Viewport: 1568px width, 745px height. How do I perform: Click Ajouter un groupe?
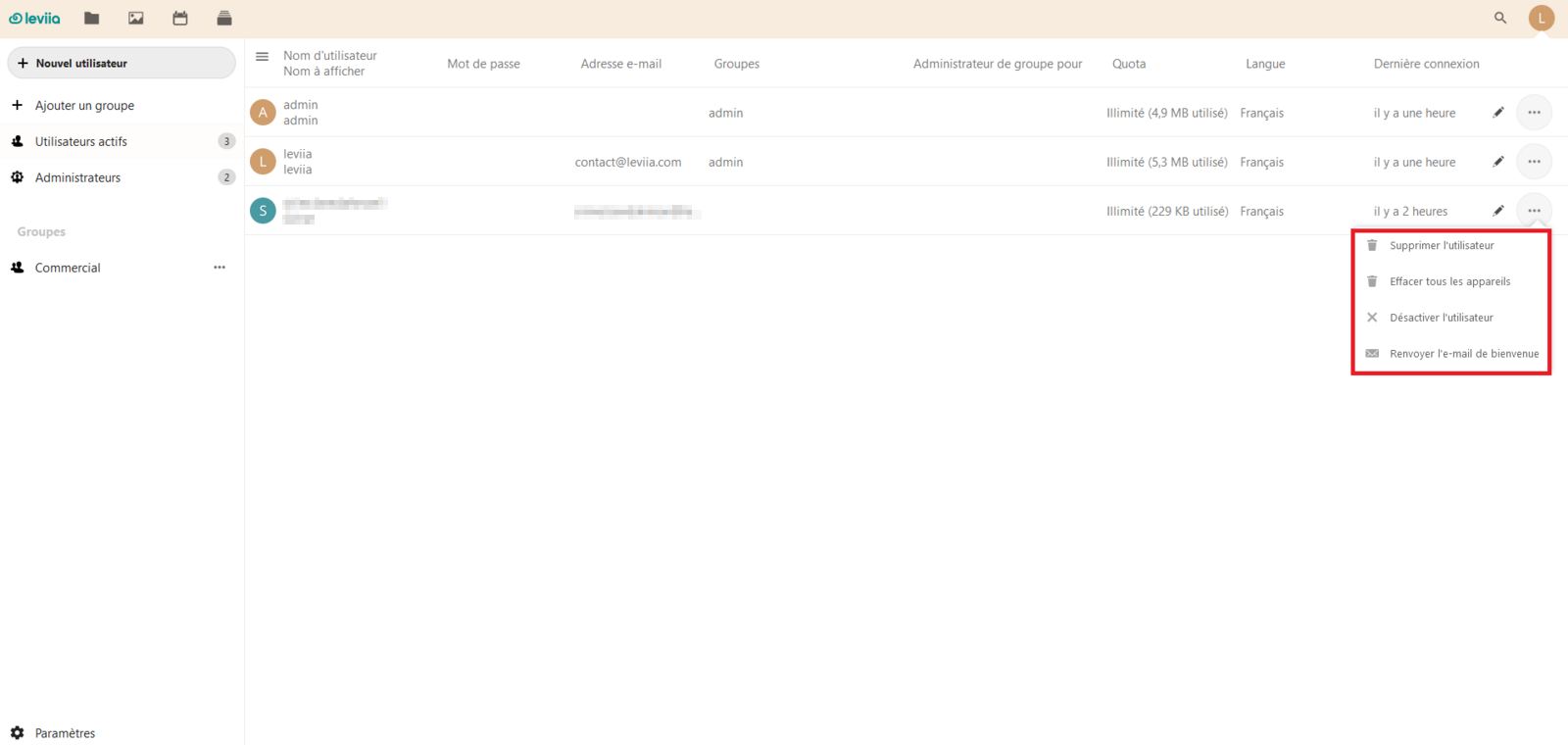[x=84, y=106]
